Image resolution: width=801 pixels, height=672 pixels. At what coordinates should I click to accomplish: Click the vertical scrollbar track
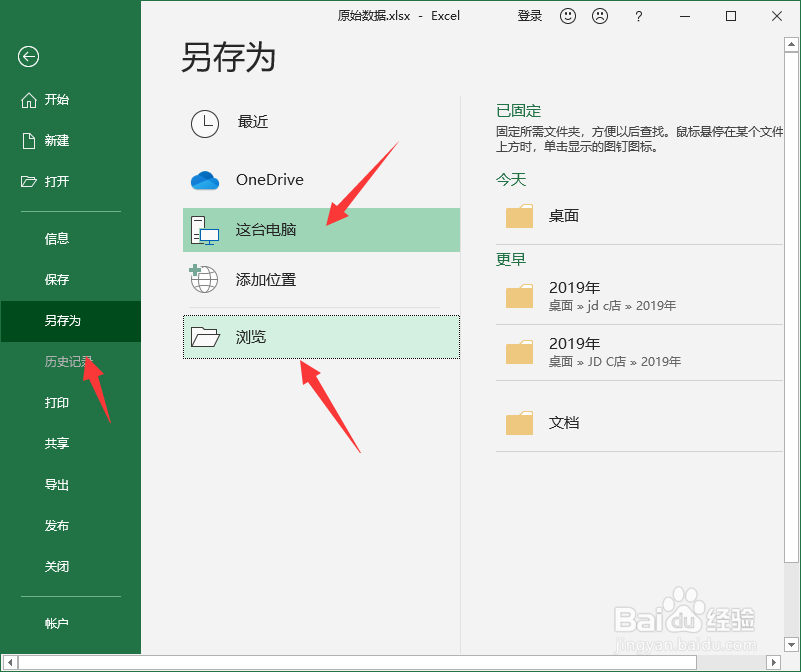pyautogui.click(x=791, y=600)
